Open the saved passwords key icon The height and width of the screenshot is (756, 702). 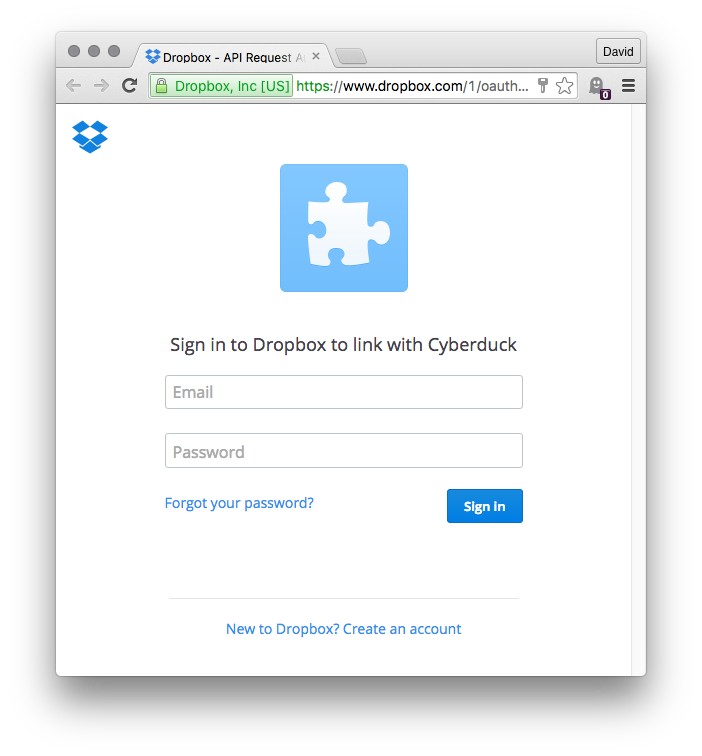(543, 86)
